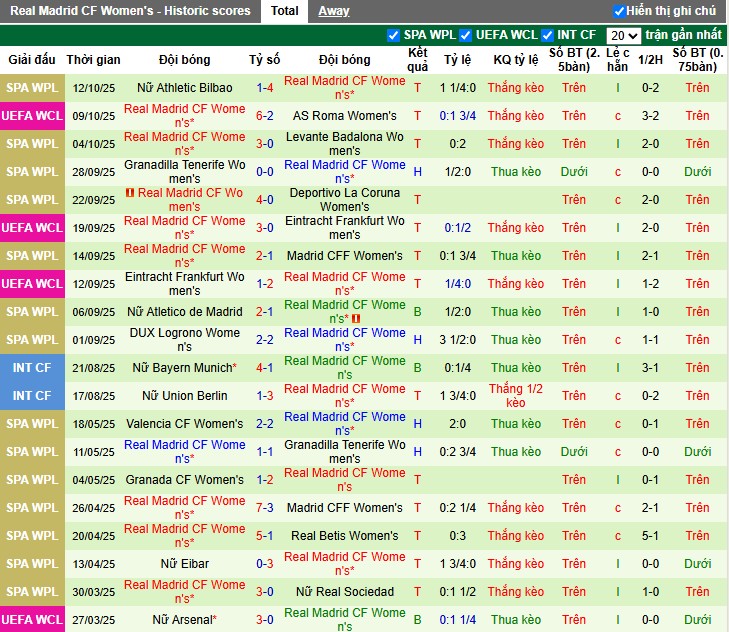The height and width of the screenshot is (632, 729).
Task: Open the 20 recent matches dropdown
Action: tap(624, 35)
